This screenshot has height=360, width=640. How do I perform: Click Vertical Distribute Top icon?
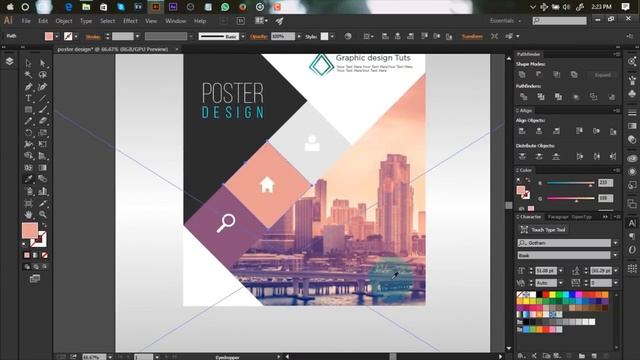pyautogui.click(x=522, y=156)
